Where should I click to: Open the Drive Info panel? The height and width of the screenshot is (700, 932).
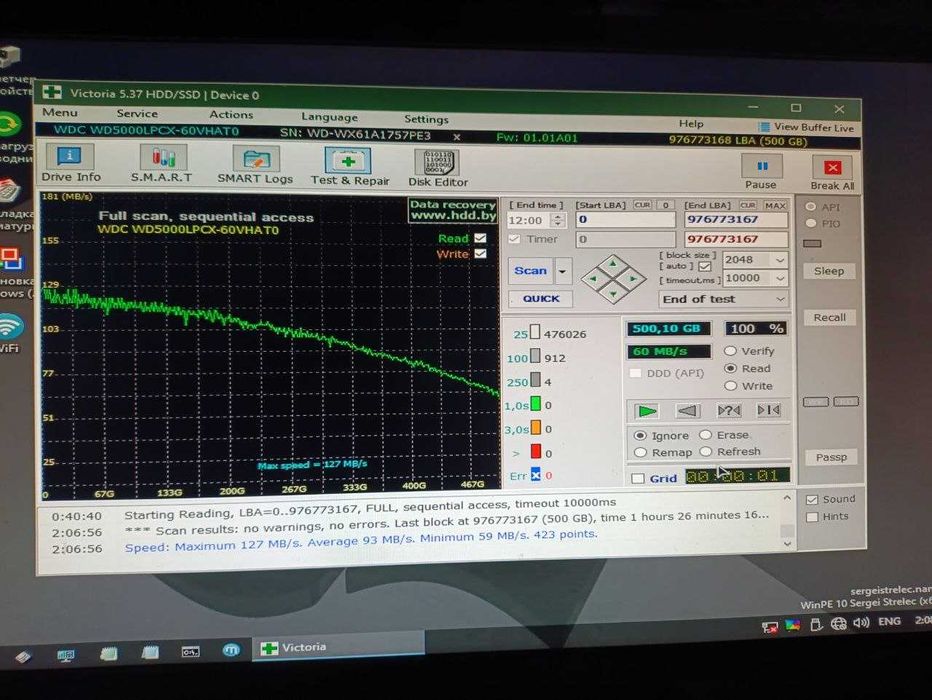click(x=70, y=163)
